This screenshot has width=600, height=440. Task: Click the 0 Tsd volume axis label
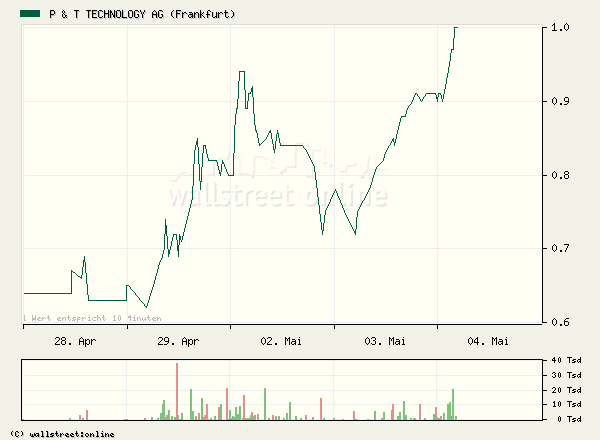568,419
